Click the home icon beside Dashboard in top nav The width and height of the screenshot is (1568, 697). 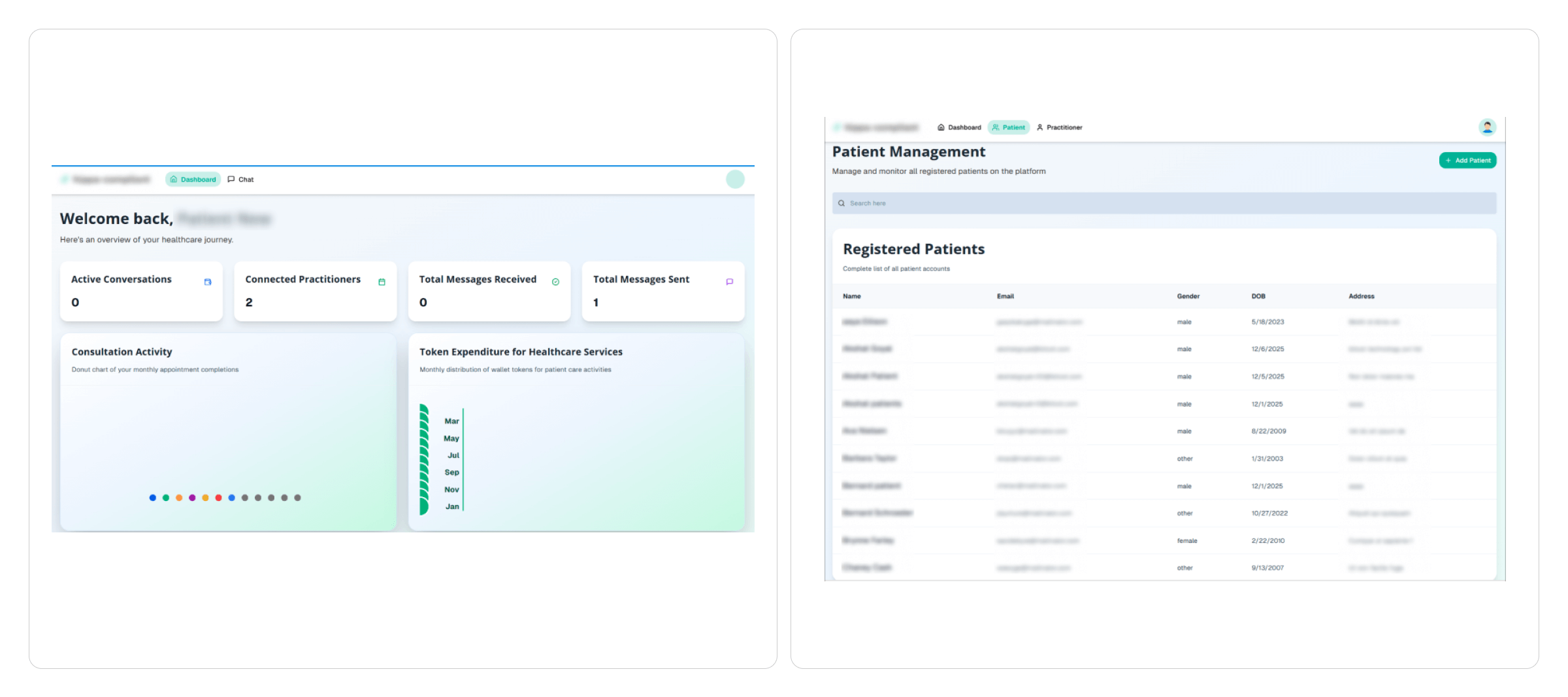tap(941, 127)
